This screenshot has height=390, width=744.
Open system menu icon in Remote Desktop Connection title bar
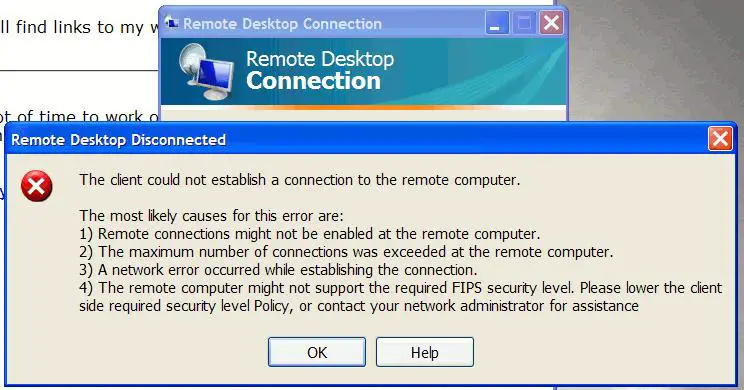[x=171, y=22]
